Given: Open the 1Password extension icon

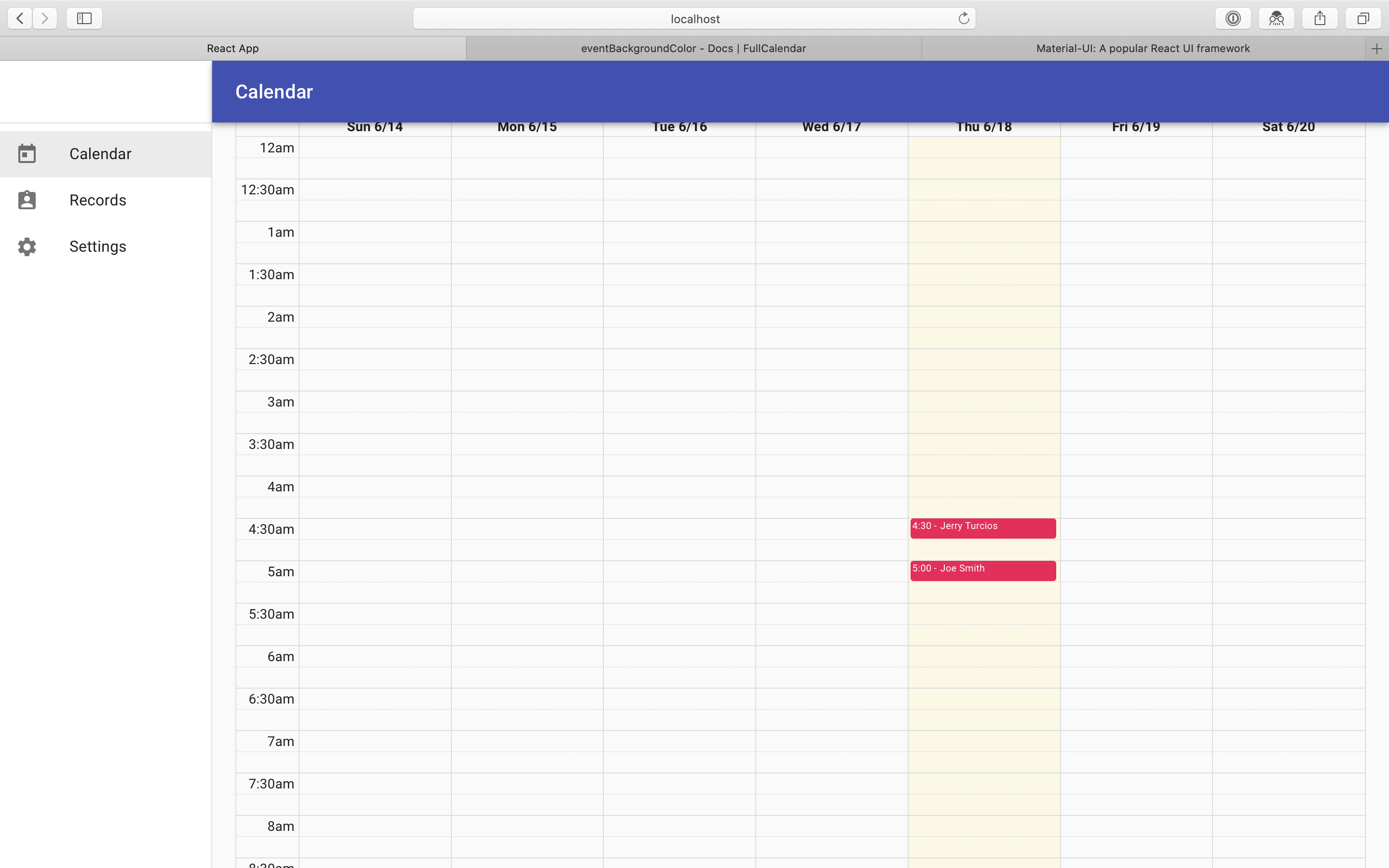Looking at the screenshot, I should tap(1233, 18).
